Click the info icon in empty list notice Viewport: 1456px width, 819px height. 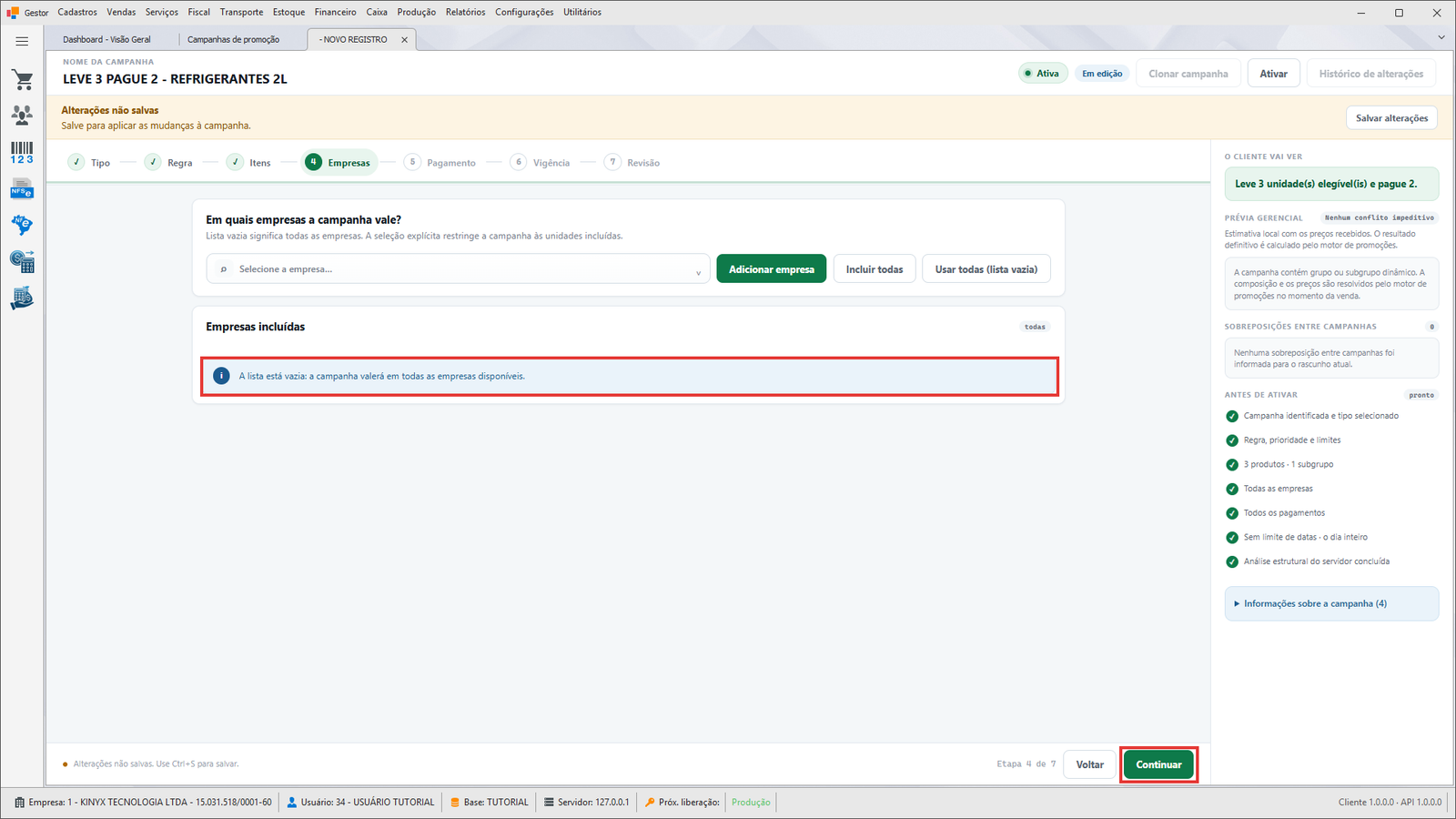point(221,376)
